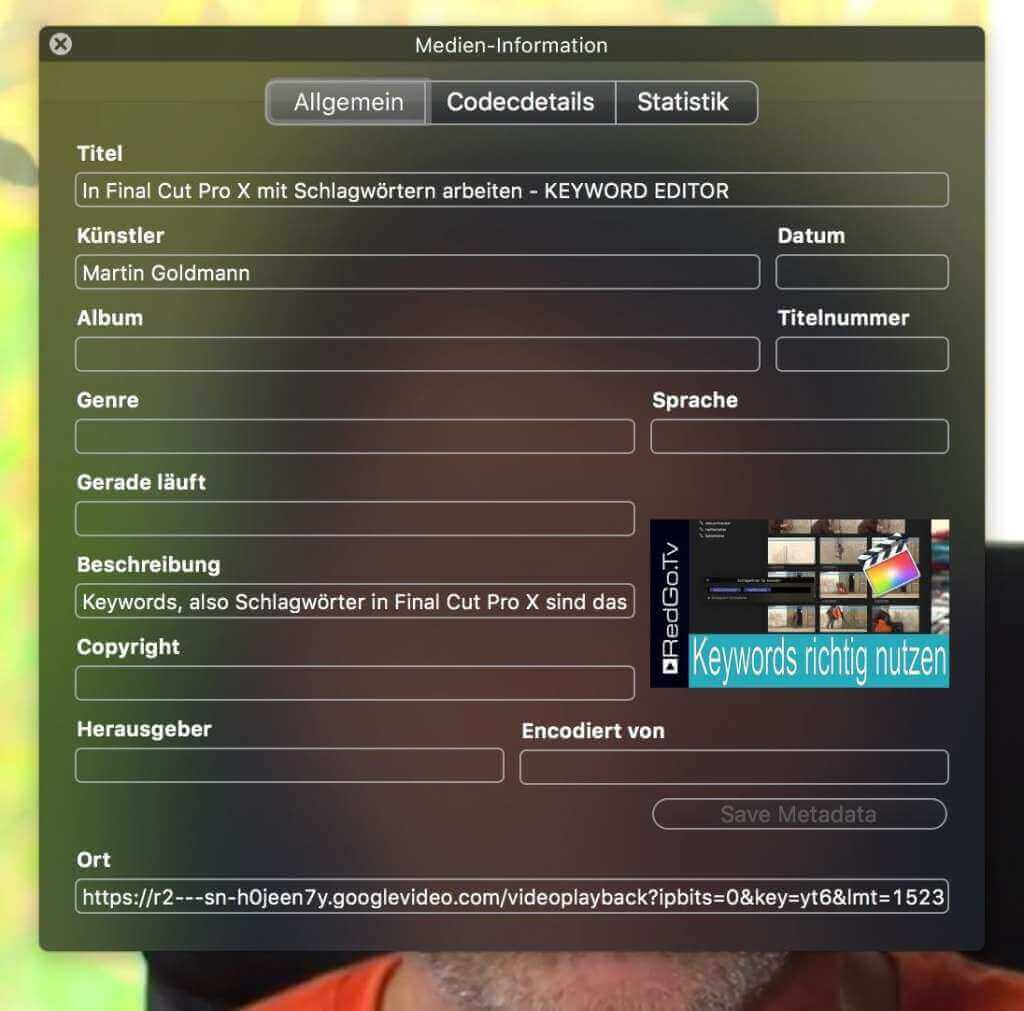Screen dimensions: 1024x1011
Task: Click the Save Metadata button
Action: tap(799, 814)
